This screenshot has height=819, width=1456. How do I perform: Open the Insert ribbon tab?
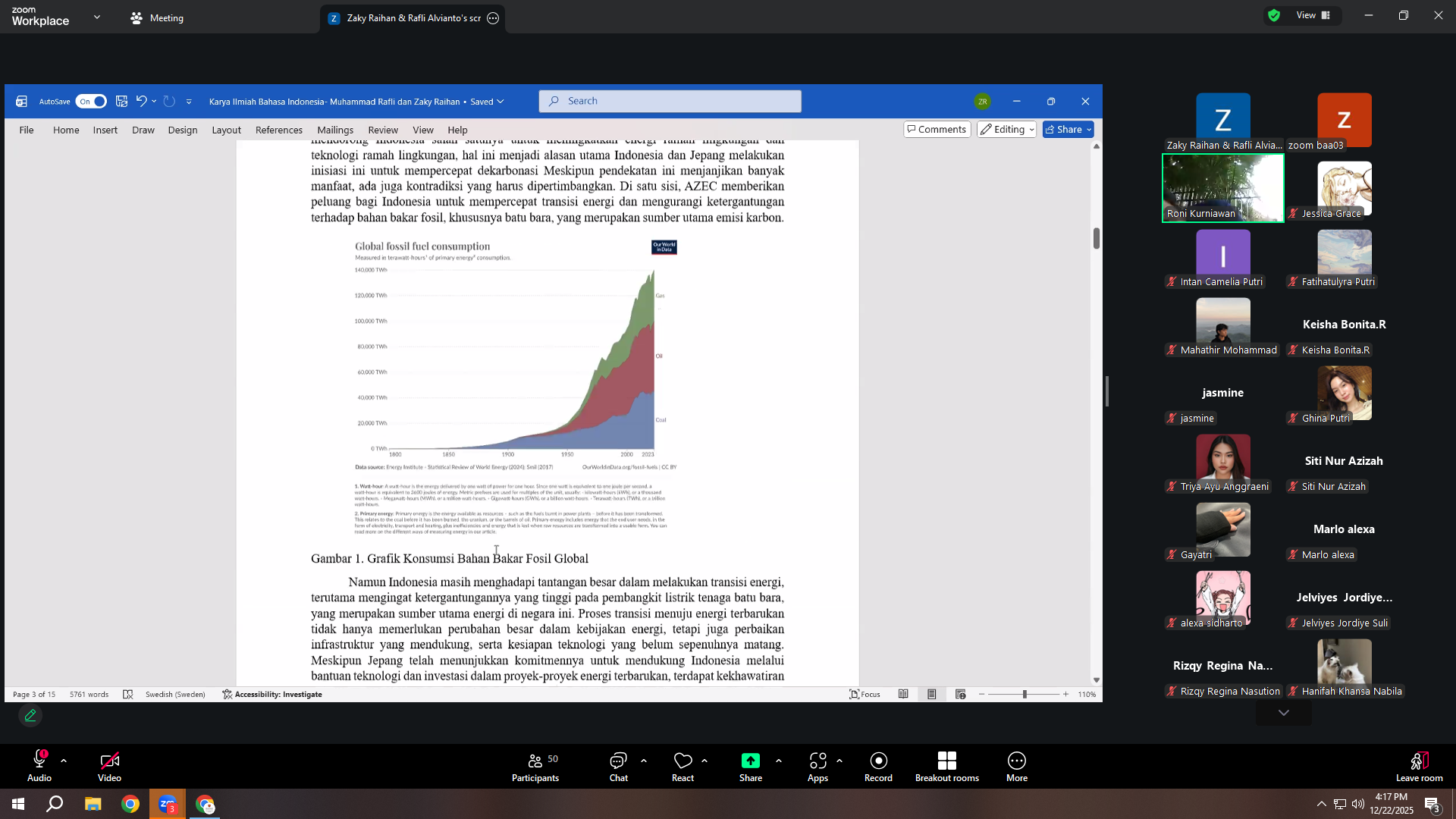click(105, 130)
